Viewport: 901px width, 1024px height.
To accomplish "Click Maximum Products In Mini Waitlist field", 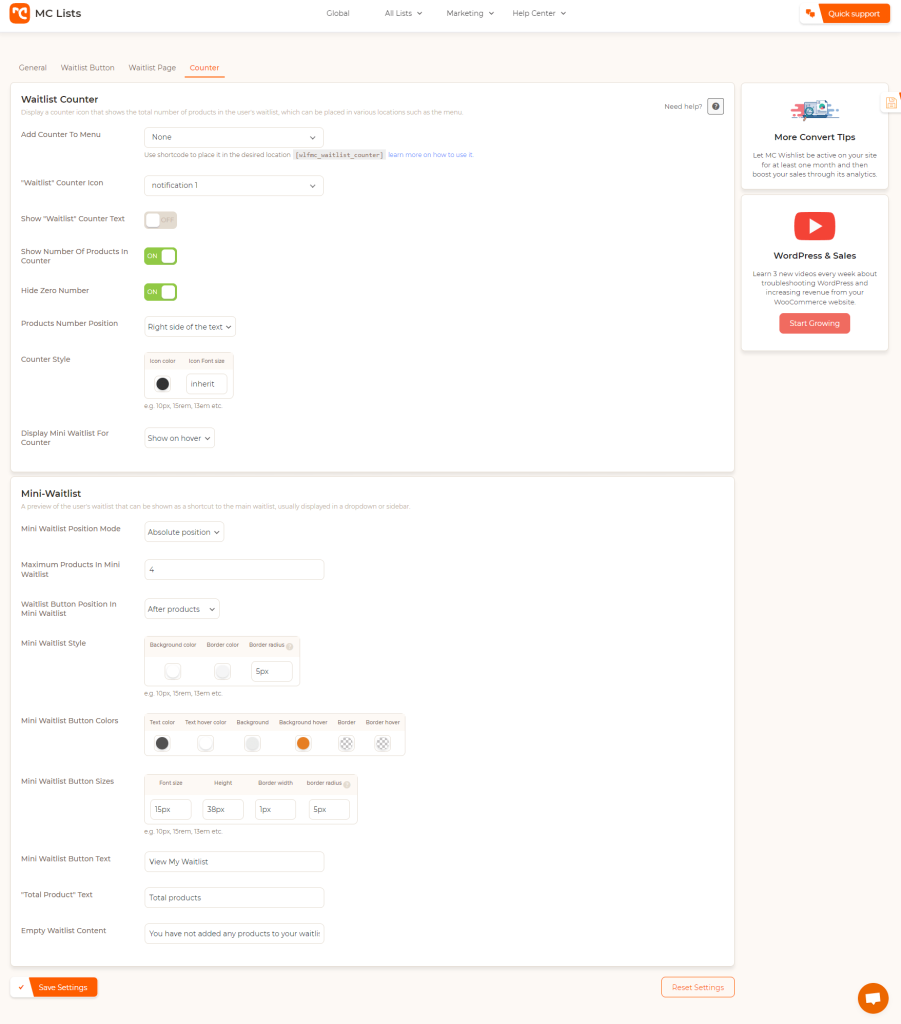I will pos(234,569).
